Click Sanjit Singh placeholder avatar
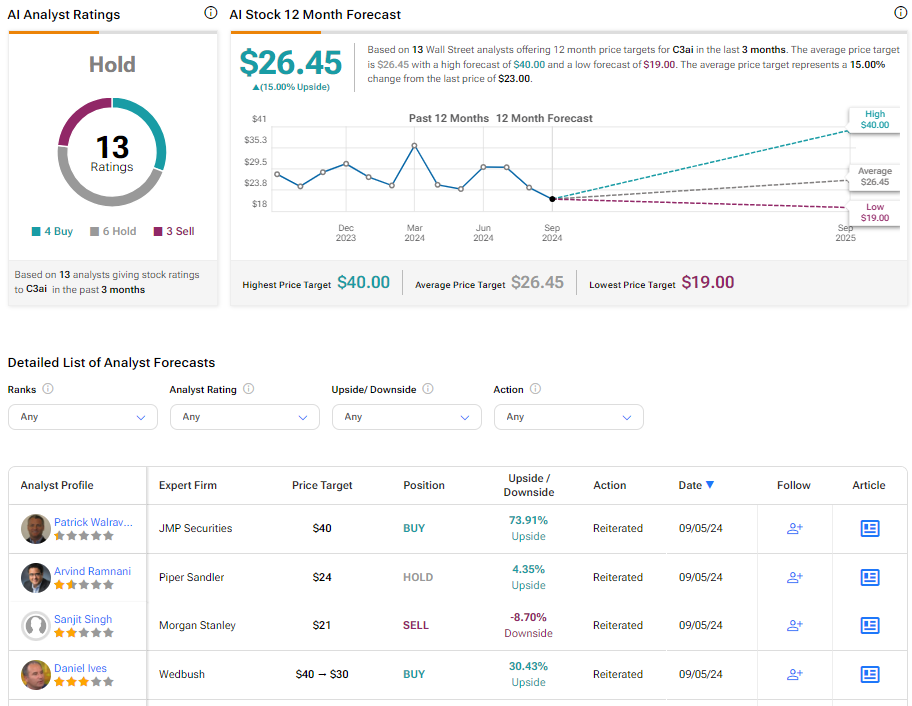 pyautogui.click(x=35, y=626)
